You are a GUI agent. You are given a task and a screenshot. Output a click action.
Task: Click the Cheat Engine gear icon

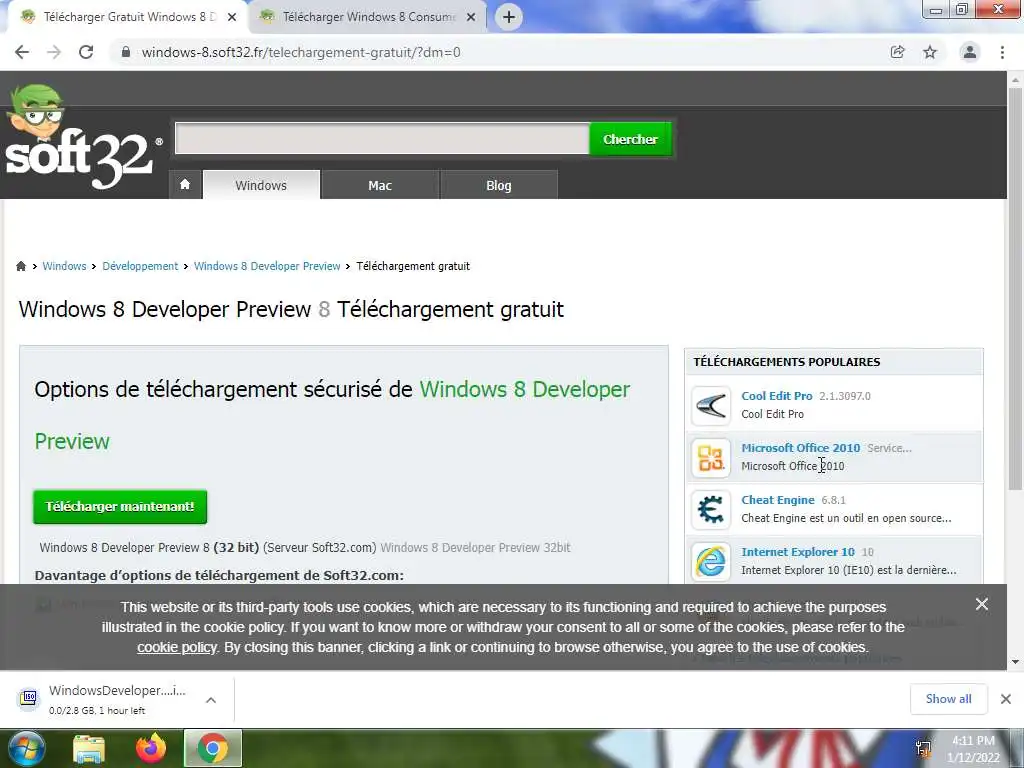pos(711,510)
